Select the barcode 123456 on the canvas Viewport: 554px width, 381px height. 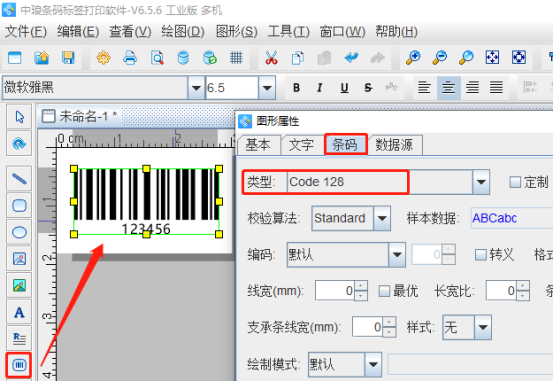point(146,201)
